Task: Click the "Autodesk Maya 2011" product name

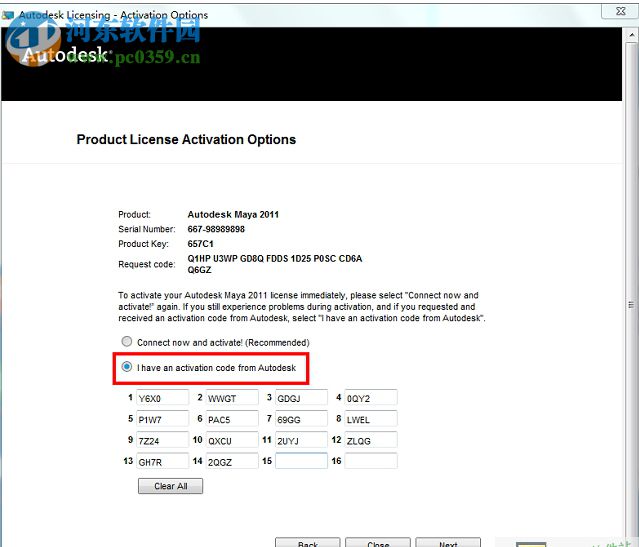Action: coord(233,214)
